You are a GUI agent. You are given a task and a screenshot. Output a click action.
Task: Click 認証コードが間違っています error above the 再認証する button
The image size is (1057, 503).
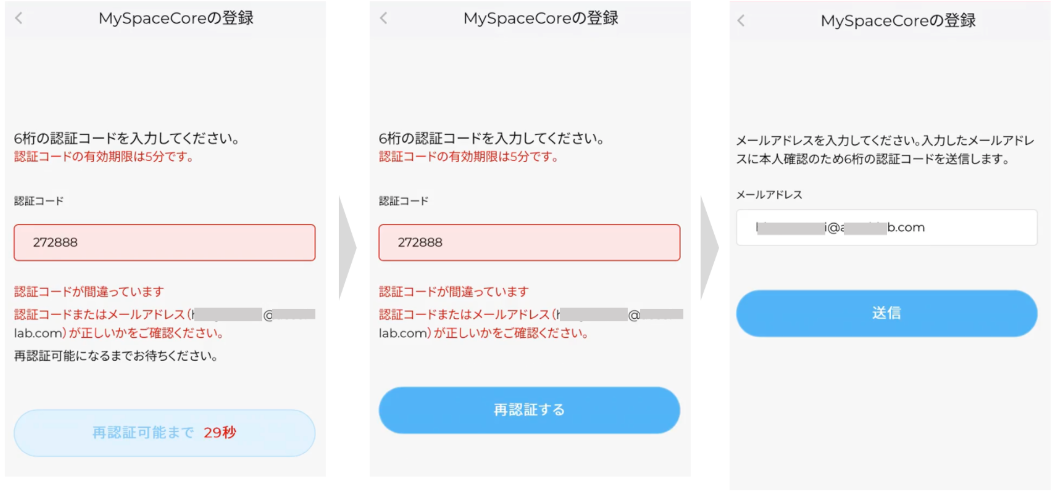pos(454,292)
